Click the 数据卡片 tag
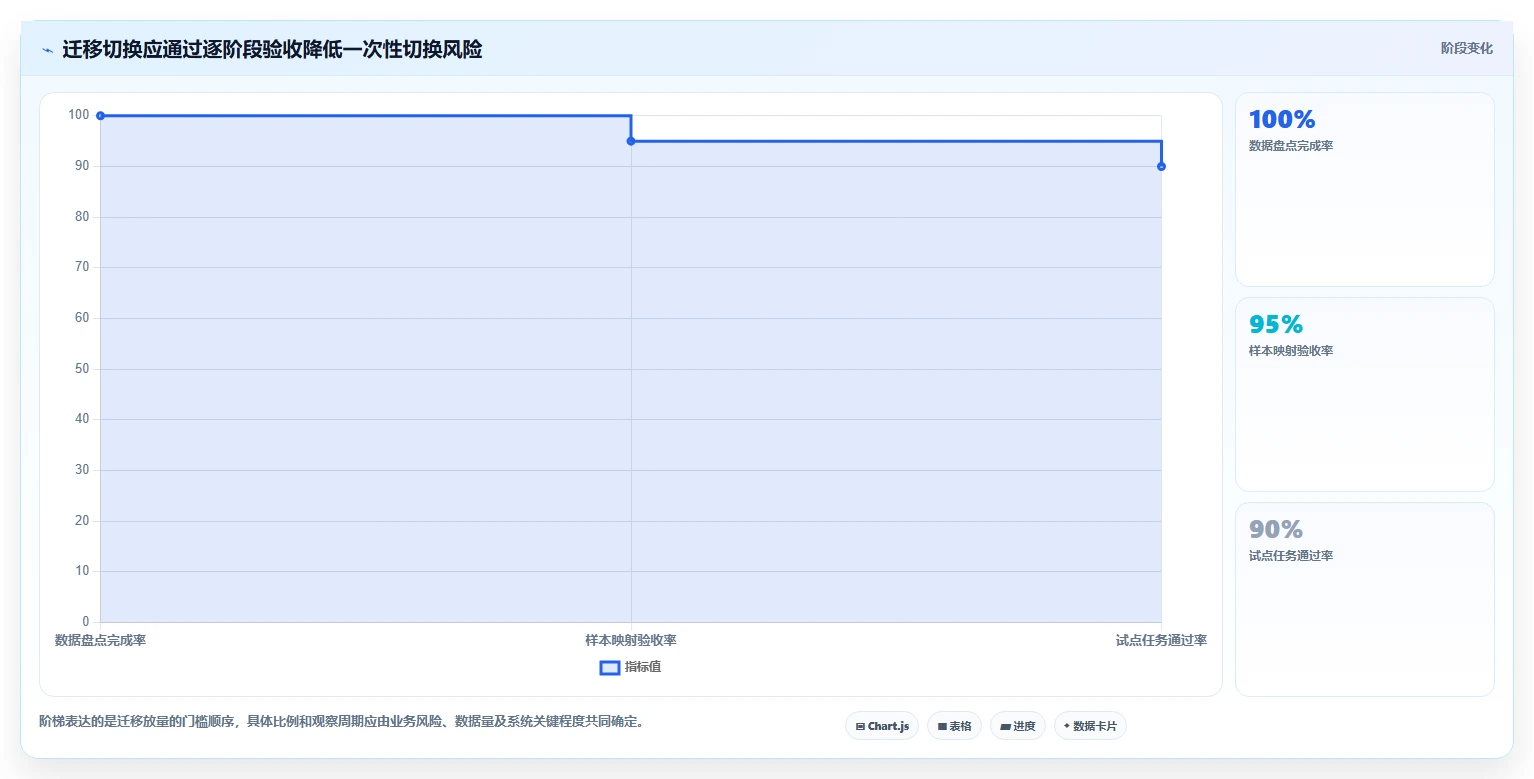The height and width of the screenshot is (779, 1534). click(x=1090, y=726)
